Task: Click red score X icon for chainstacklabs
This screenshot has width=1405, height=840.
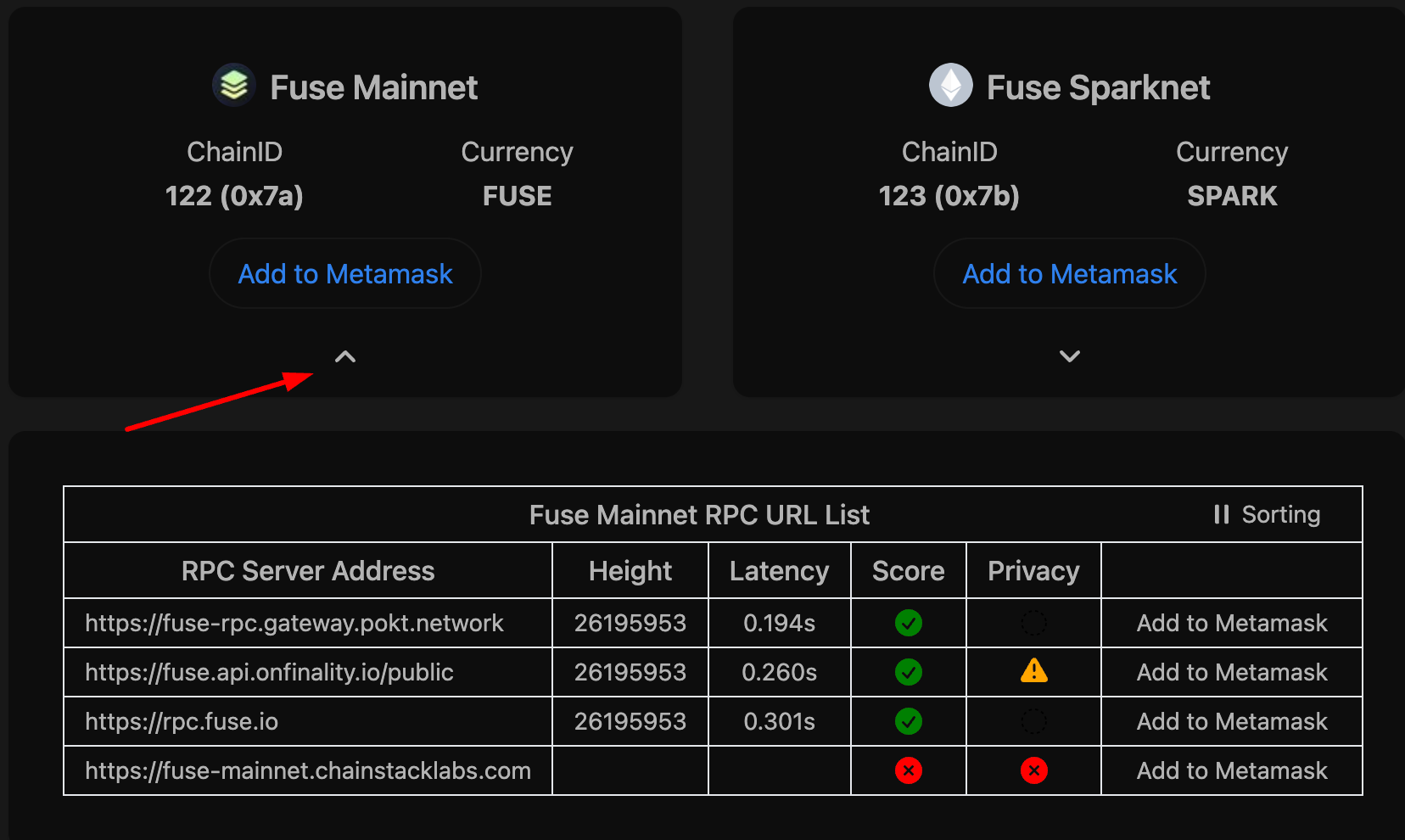Action: click(x=909, y=770)
